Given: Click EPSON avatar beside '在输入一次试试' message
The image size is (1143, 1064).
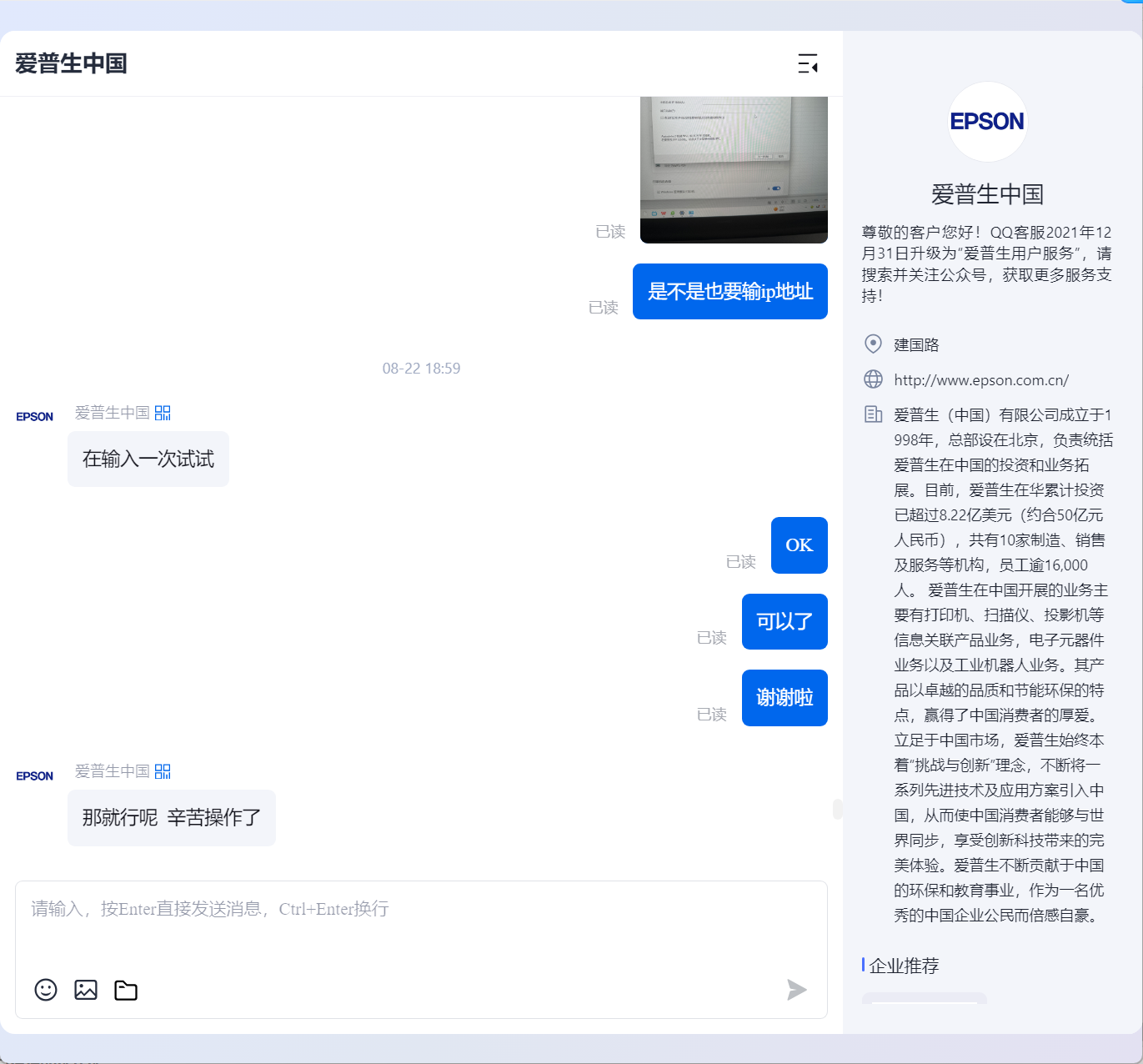Looking at the screenshot, I should [x=35, y=417].
